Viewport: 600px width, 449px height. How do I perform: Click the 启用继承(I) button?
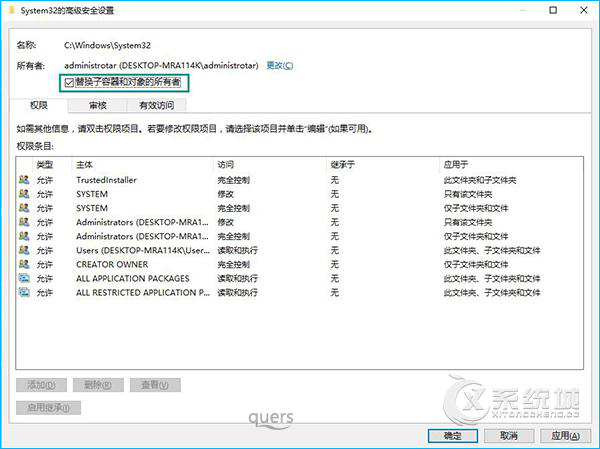click(48, 408)
